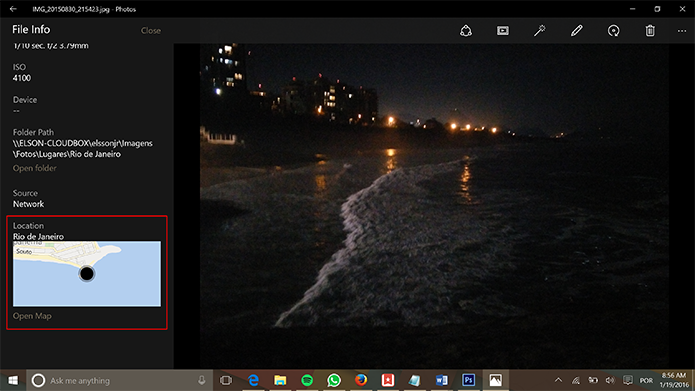Select the Folder Path text

pos(82,149)
